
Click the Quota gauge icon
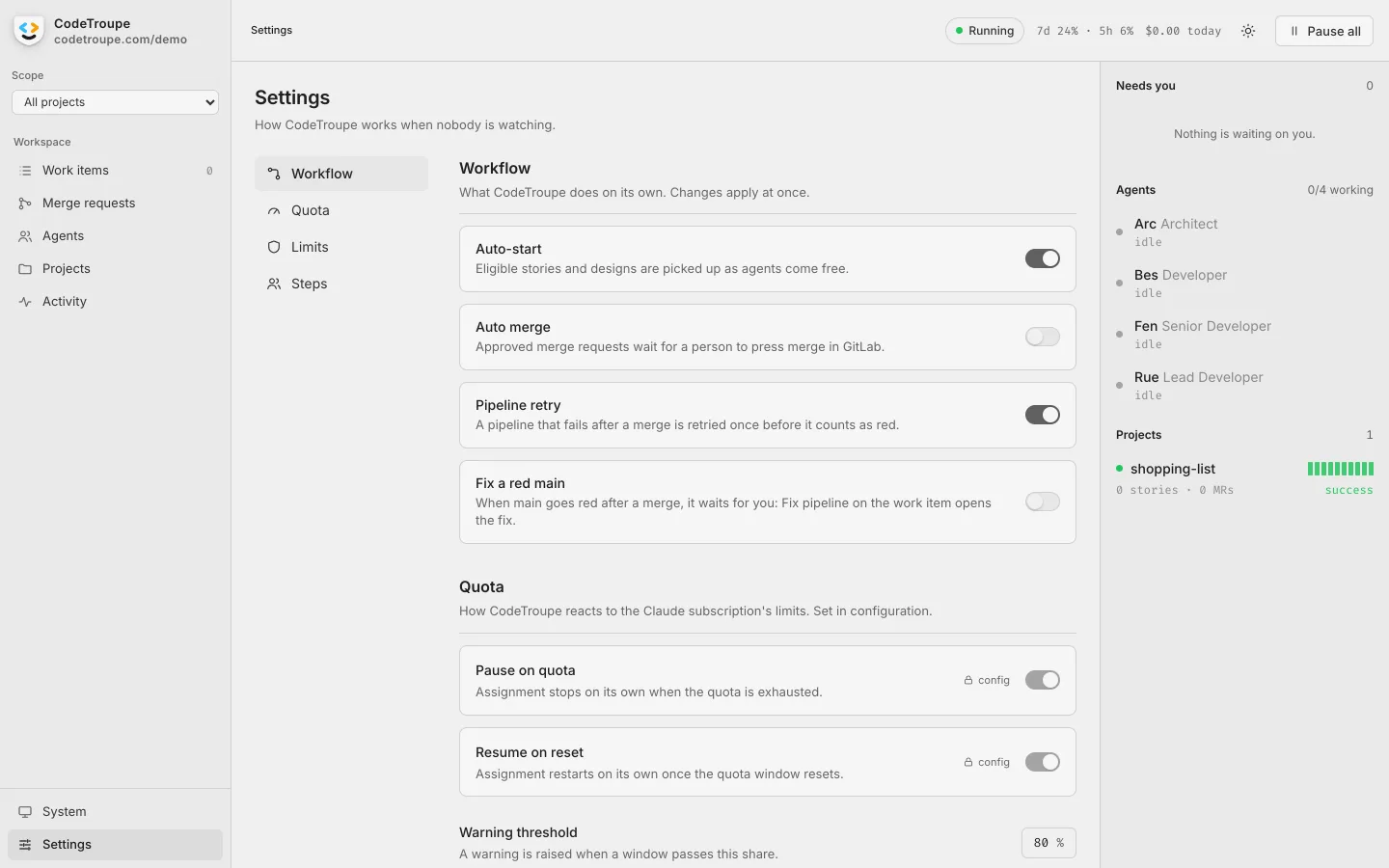click(274, 210)
